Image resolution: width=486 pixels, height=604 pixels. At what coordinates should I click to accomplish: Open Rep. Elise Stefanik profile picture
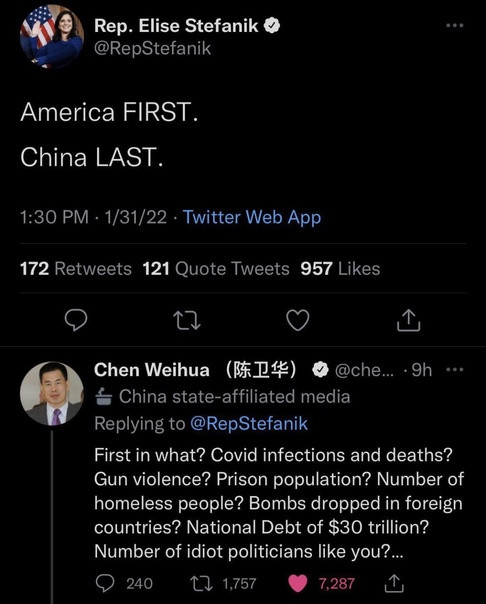pyautogui.click(x=52, y=37)
